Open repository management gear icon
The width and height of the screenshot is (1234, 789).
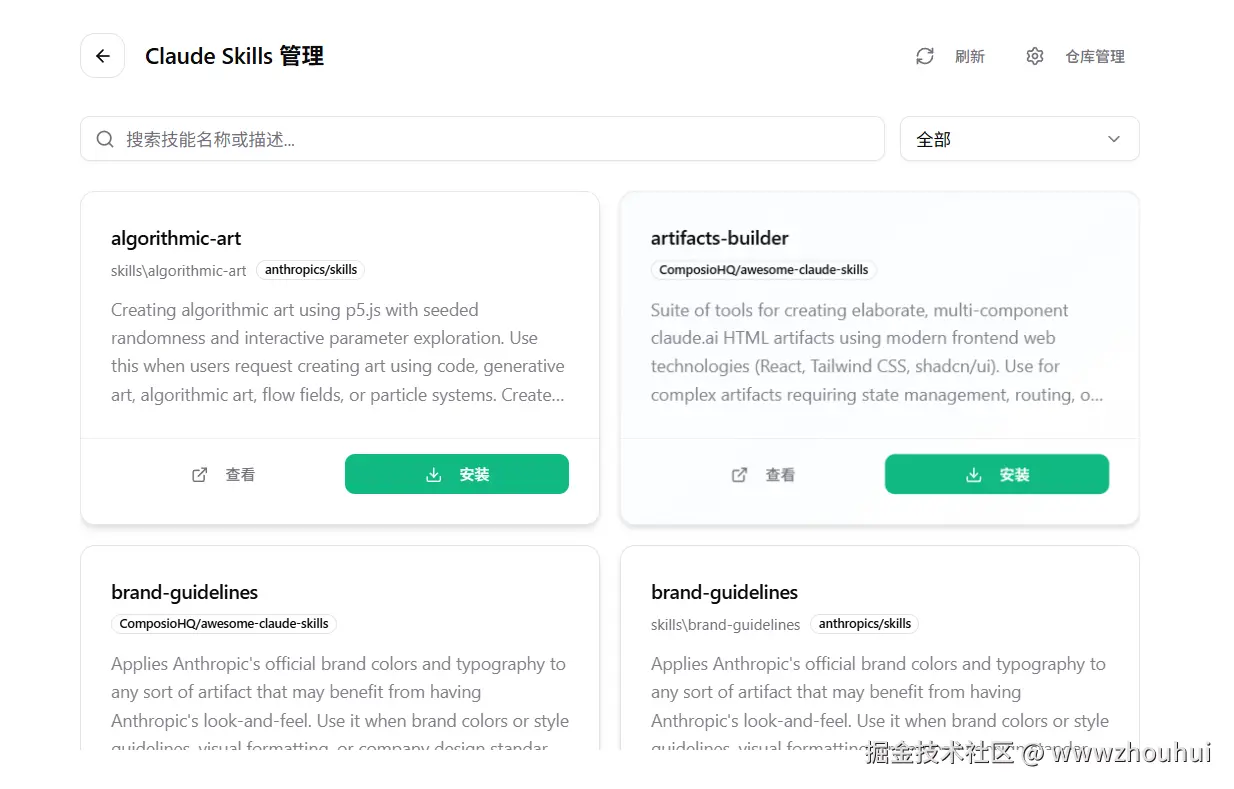(x=1035, y=56)
